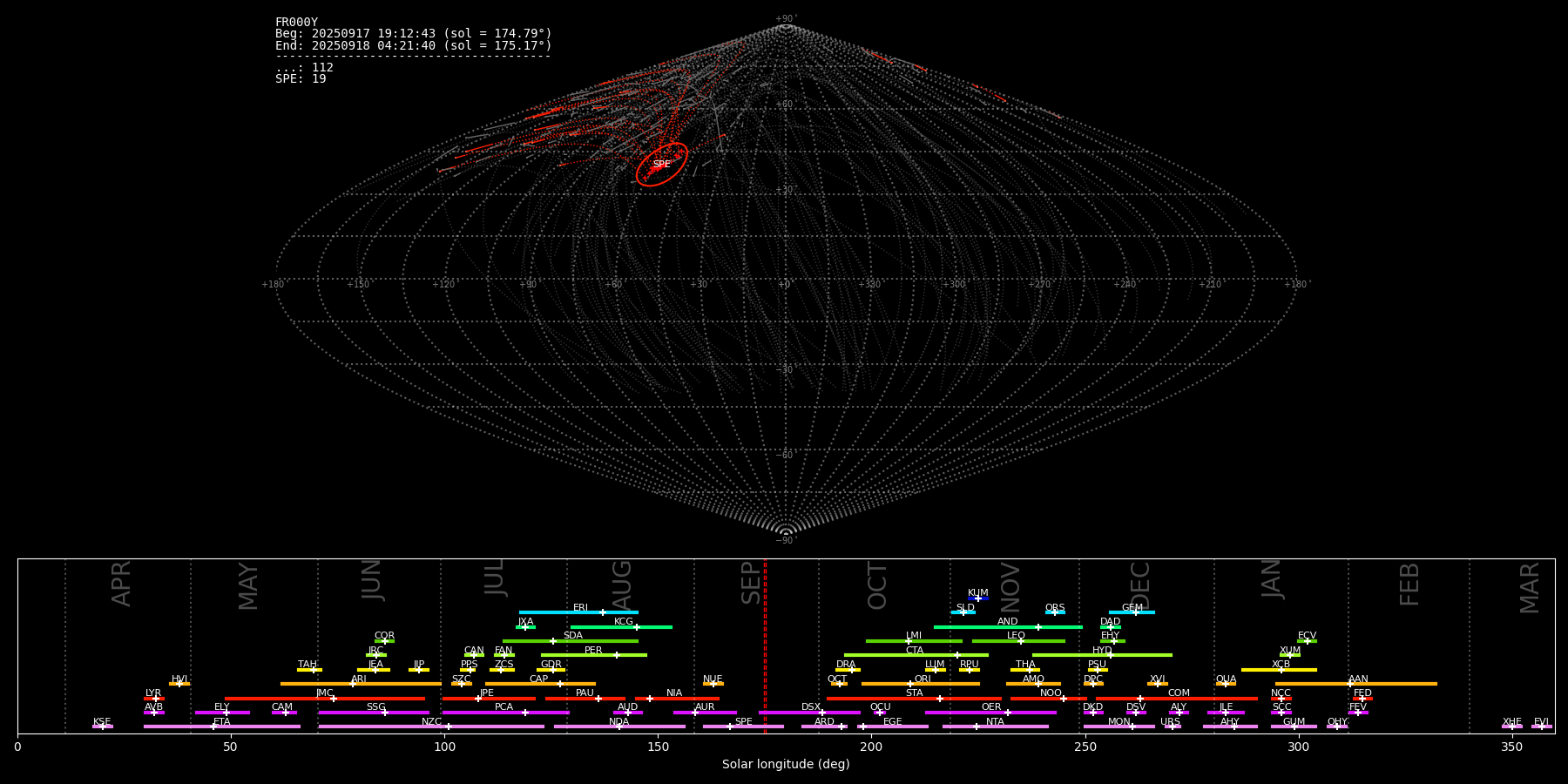Select the XHE shower label
The height and width of the screenshot is (784, 1568).
coord(1511,722)
